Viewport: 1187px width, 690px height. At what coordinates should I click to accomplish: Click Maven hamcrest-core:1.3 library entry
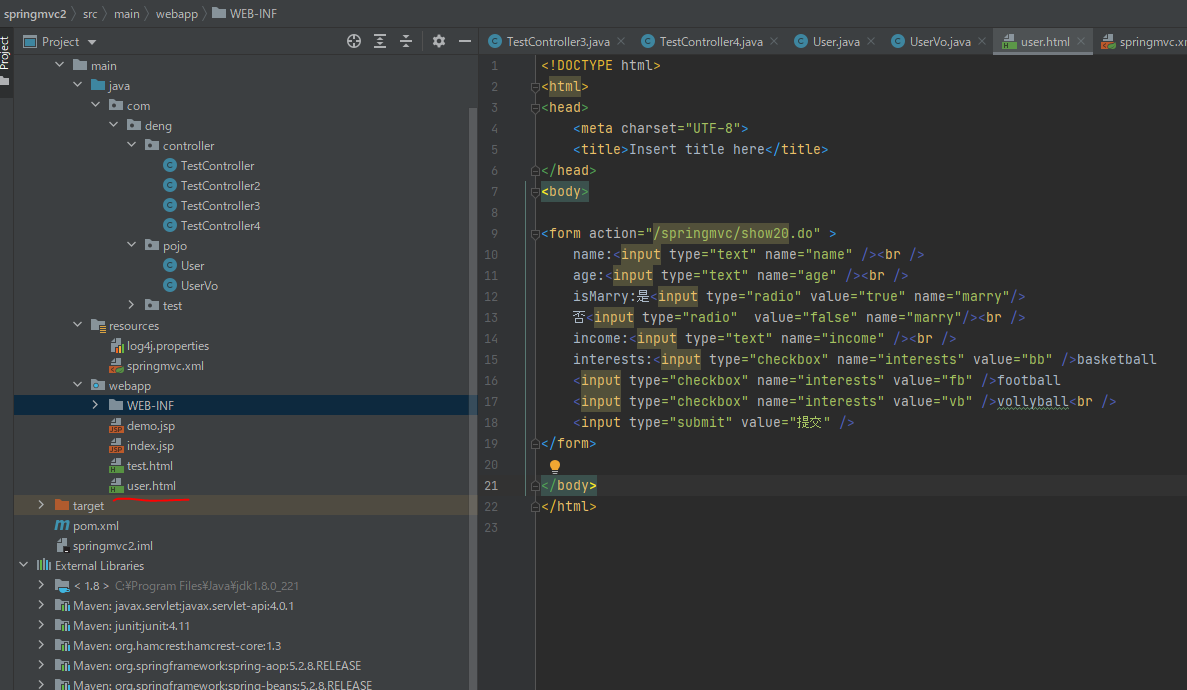click(x=177, y=645)
